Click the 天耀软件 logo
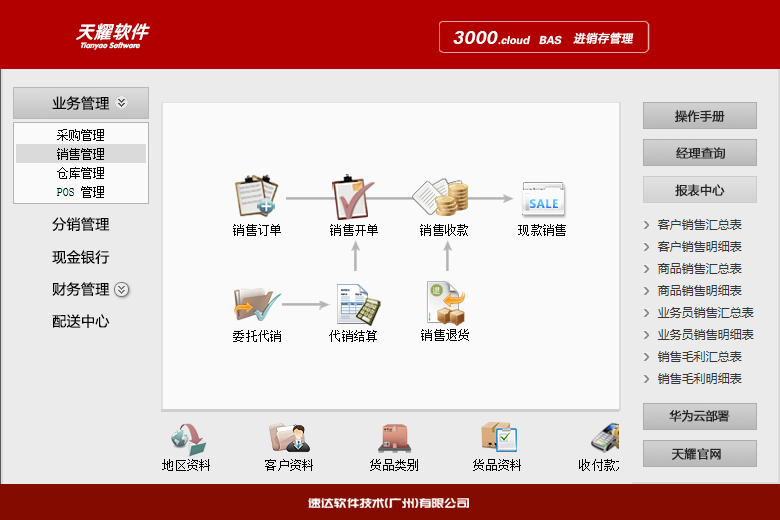 112,36
